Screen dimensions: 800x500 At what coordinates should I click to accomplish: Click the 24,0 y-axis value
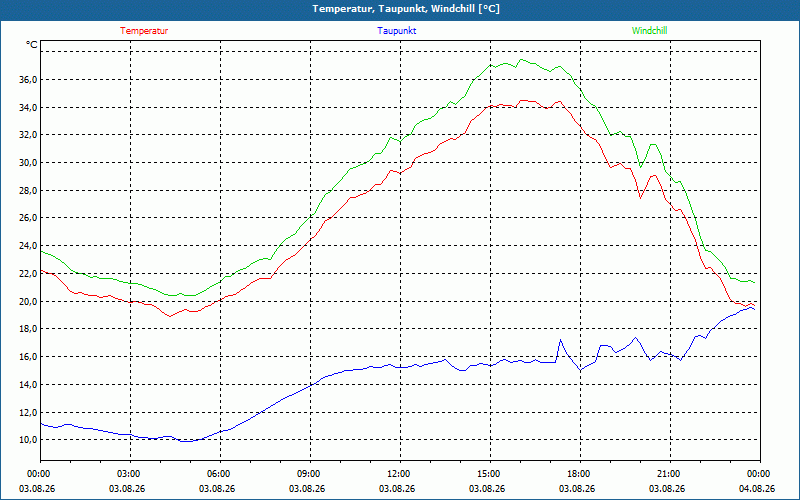point(29,245)
